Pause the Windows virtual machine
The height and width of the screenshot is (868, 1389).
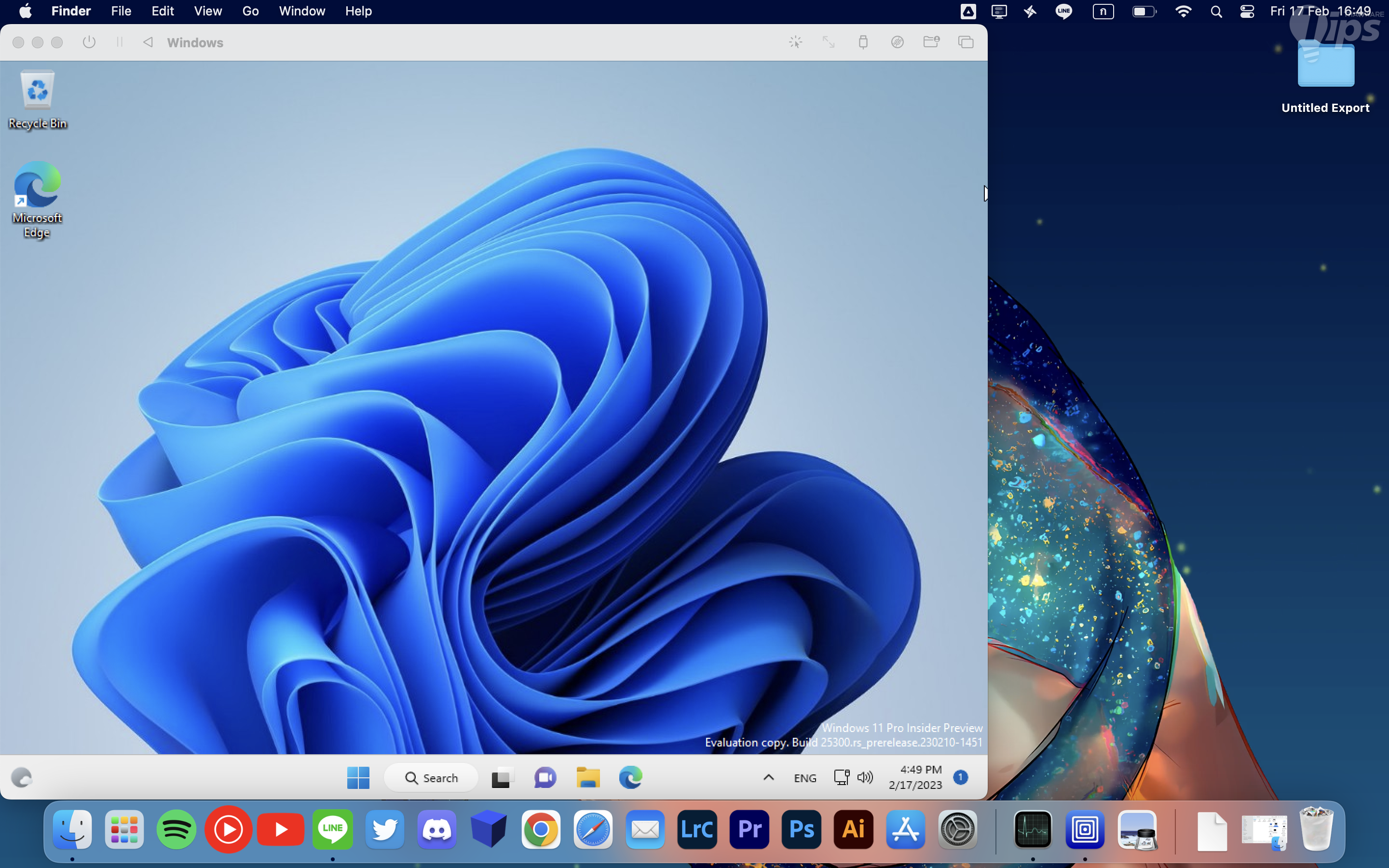(120, 42)
